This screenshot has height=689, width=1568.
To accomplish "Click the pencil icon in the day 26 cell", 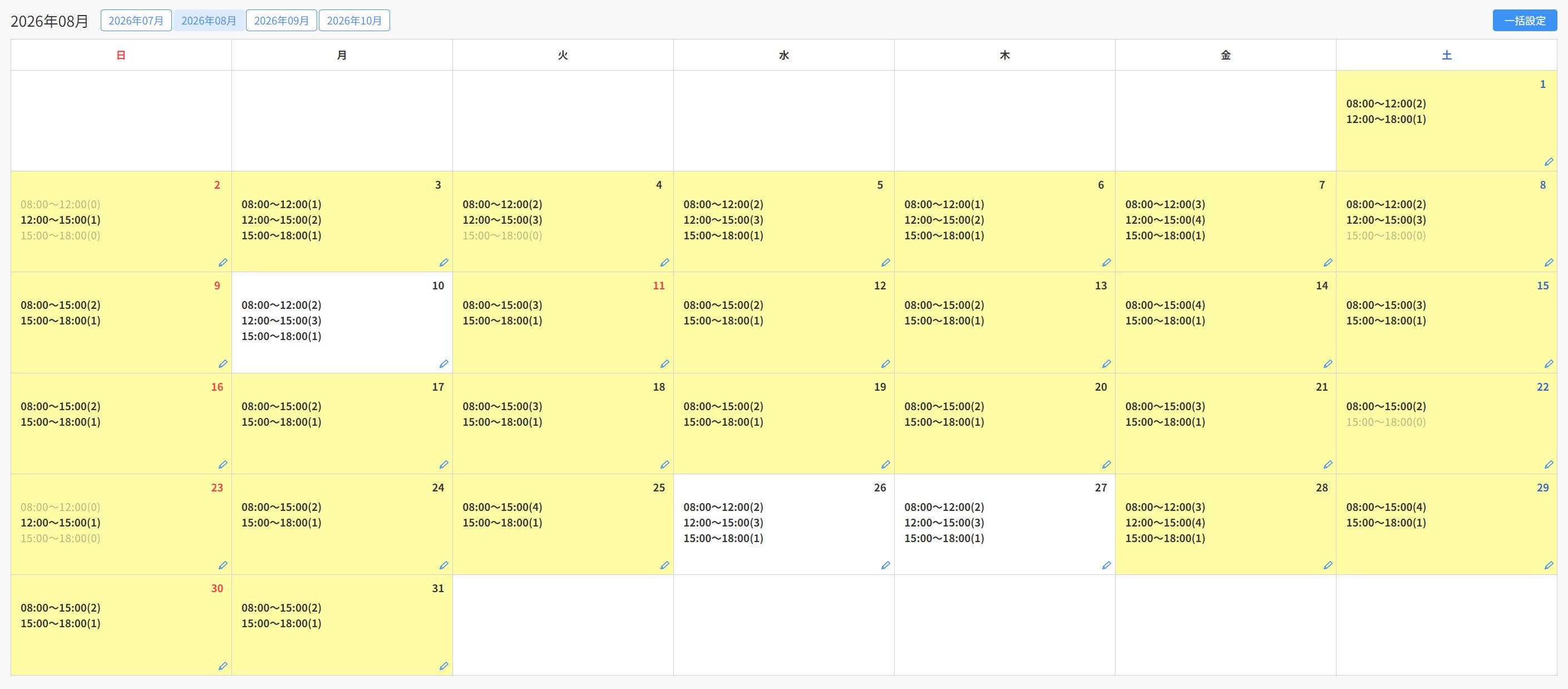I will pyautogui.click(x=886, y=565).
